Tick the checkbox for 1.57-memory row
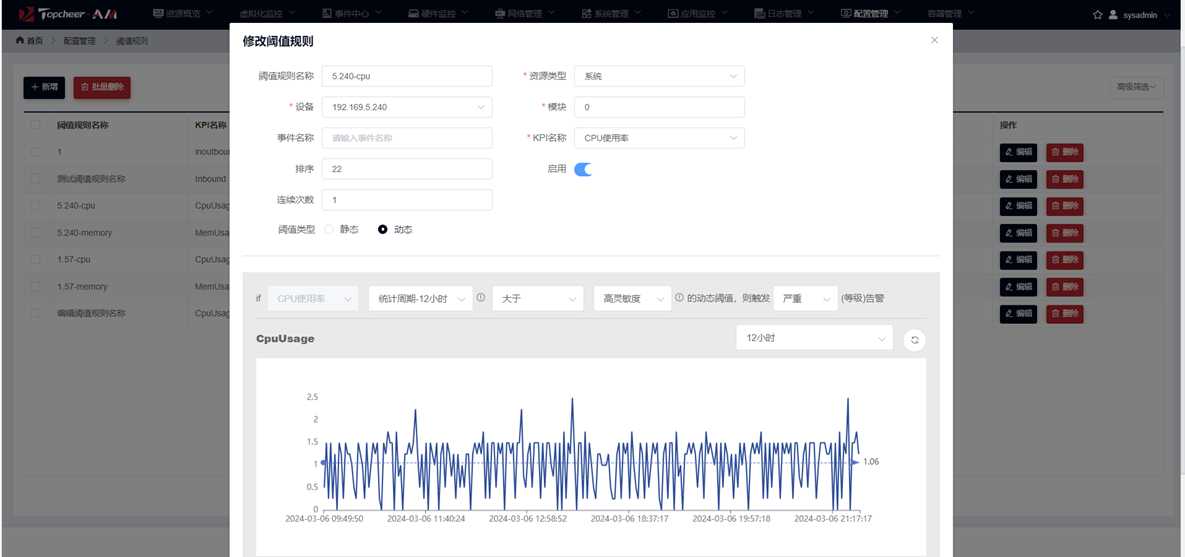1185x557 pixels. point(36,286)
